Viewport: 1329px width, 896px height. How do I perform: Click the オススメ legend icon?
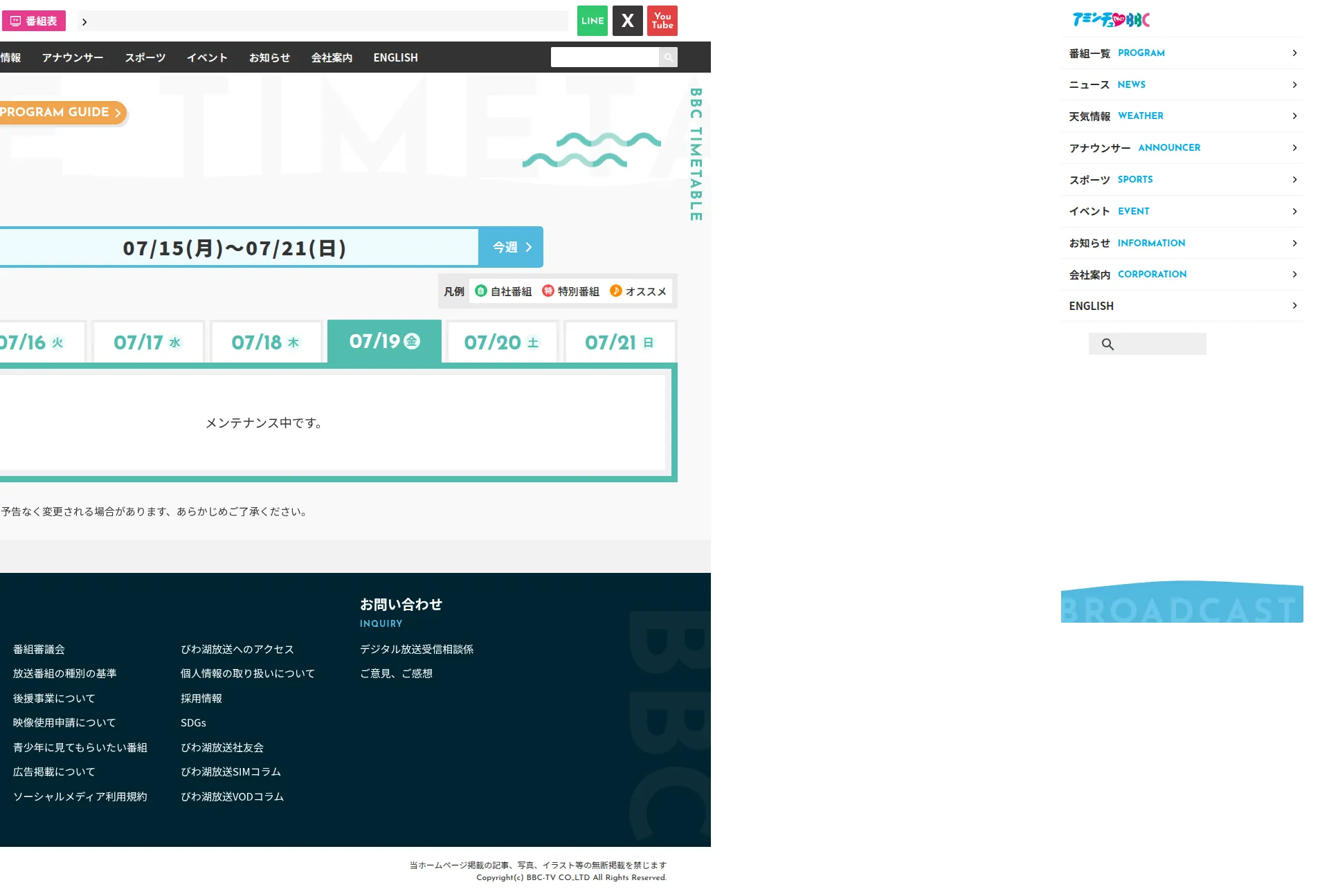click(x=616, y=291)
